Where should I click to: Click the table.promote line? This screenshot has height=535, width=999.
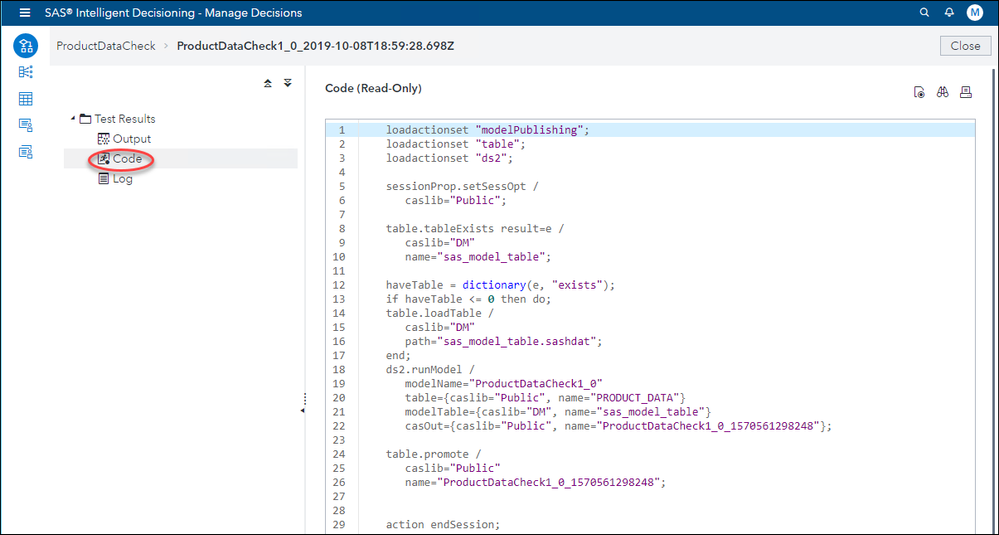[433, 454]
